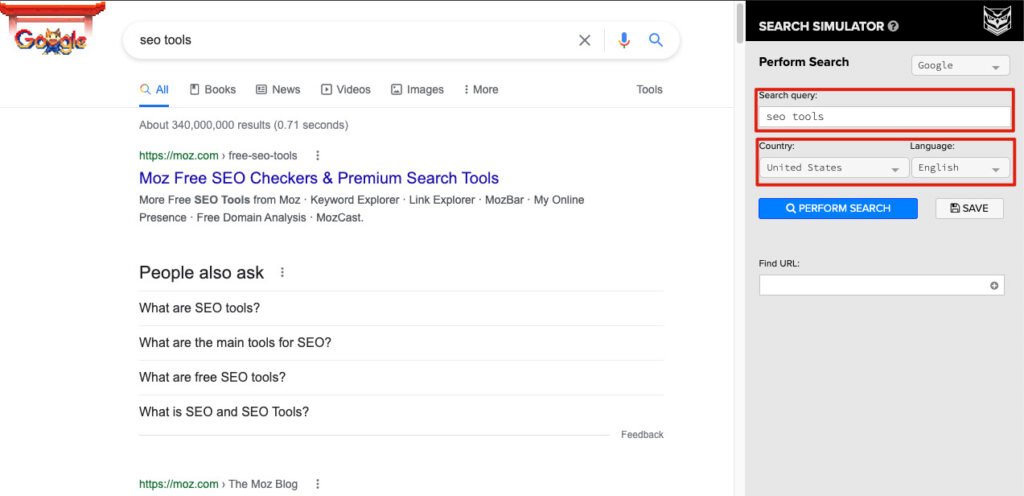Click the Google doodle logo
Image resolution: width=1024 pixels, height=496 pixels.
51,29
